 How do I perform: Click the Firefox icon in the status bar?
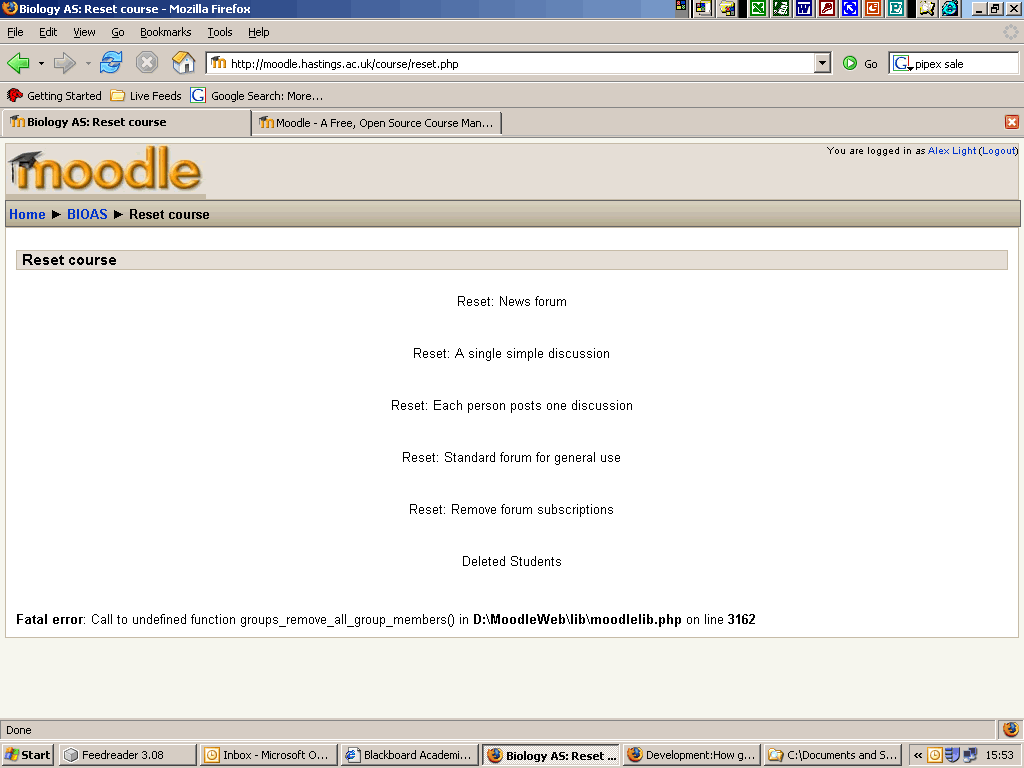click(x=1010, y=729)
